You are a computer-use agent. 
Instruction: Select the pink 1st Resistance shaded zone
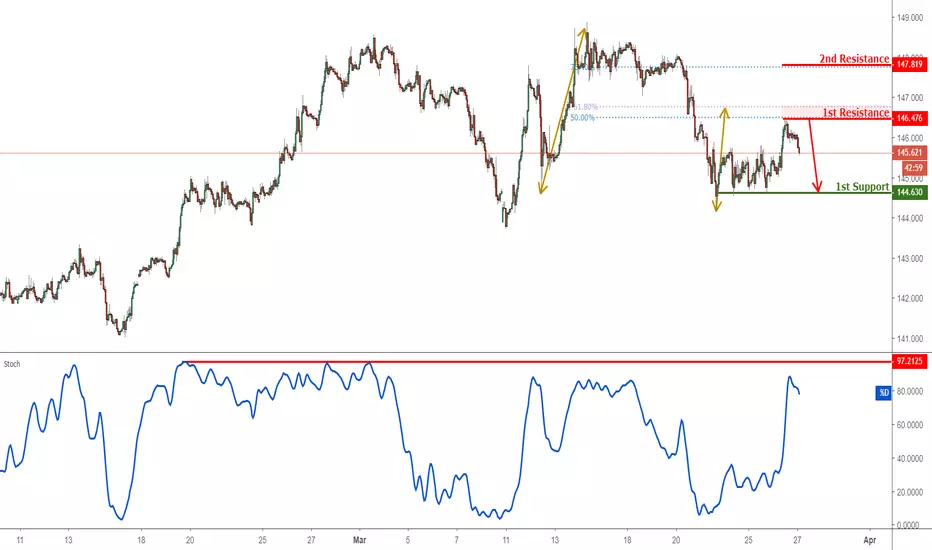(836, 112)
